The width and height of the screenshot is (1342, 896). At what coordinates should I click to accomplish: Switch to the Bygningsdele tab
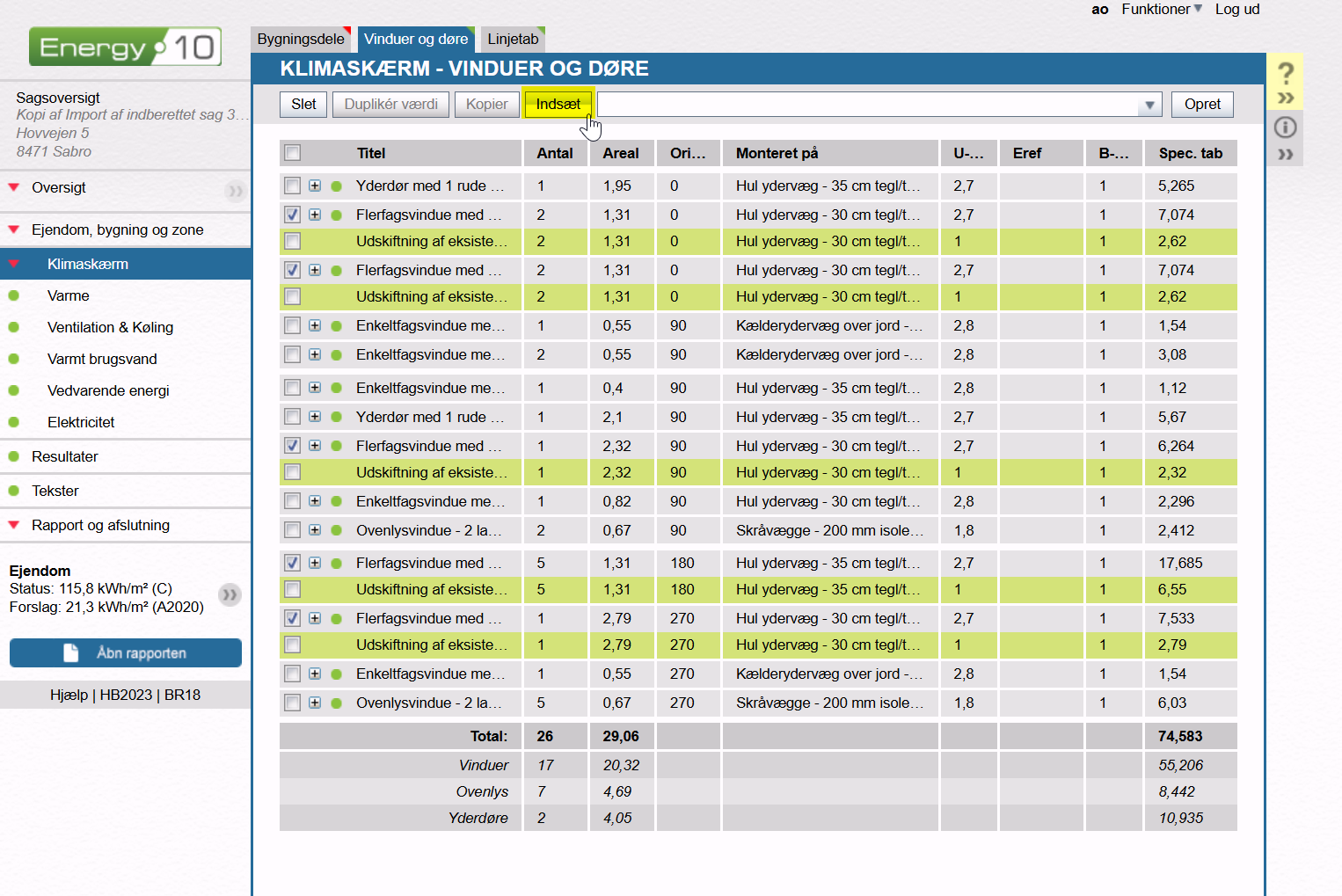[x=301, y=40]
